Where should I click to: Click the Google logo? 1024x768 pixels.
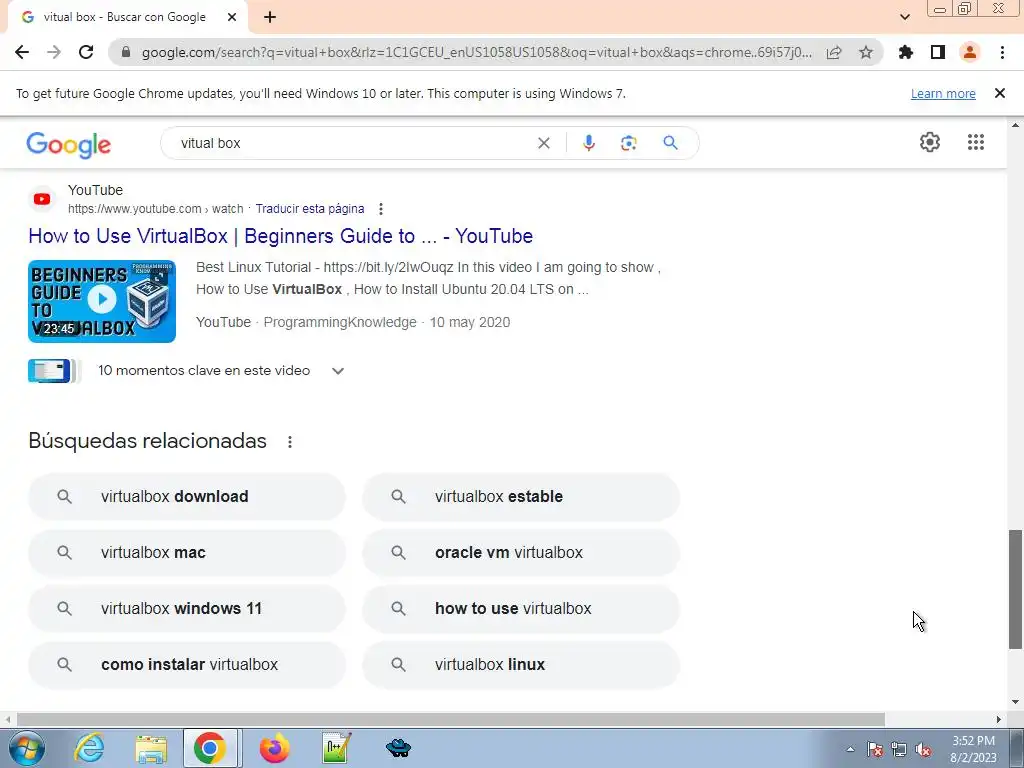tap(69, 144)
